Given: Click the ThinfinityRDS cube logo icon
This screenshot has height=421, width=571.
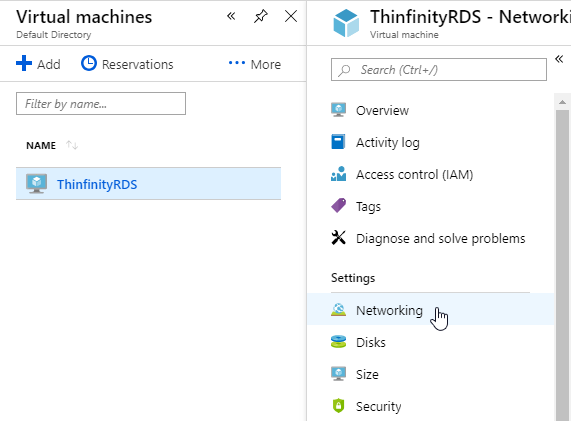Looking at the screenshot, I should pyautogui.click(x=346, y=23).
